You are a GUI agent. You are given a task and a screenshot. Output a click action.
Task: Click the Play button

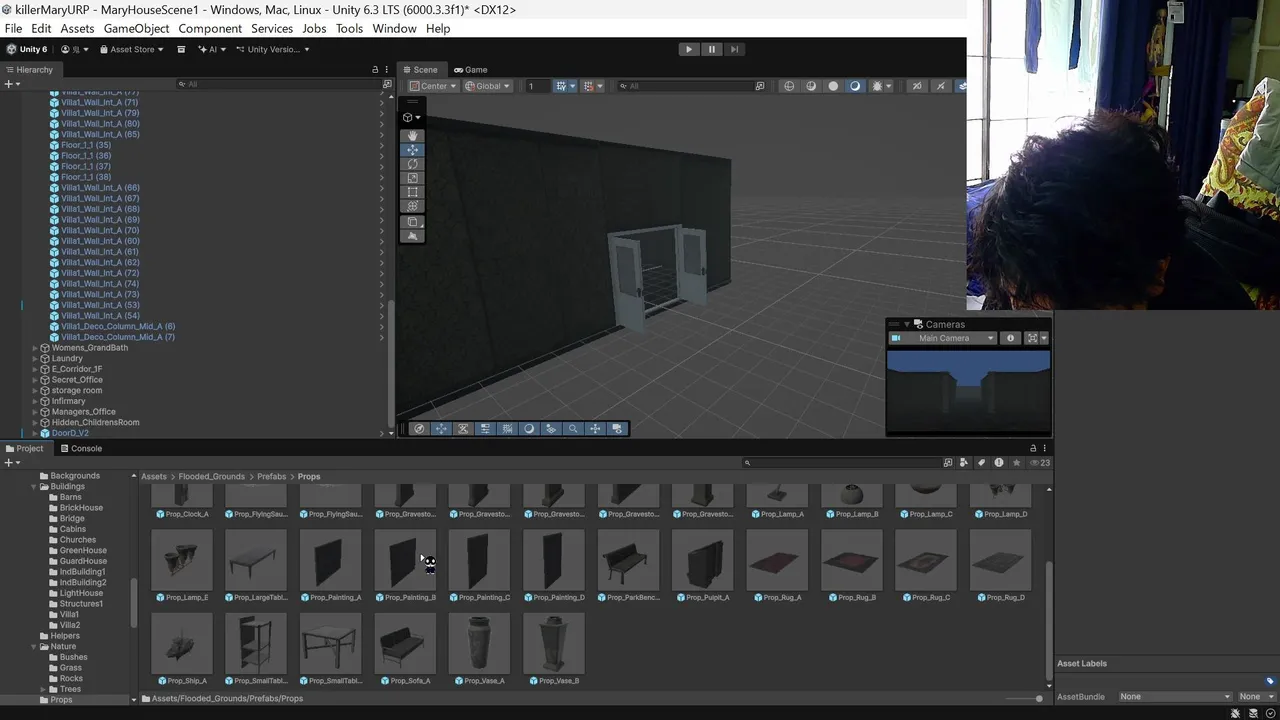(x=688, y=49)
